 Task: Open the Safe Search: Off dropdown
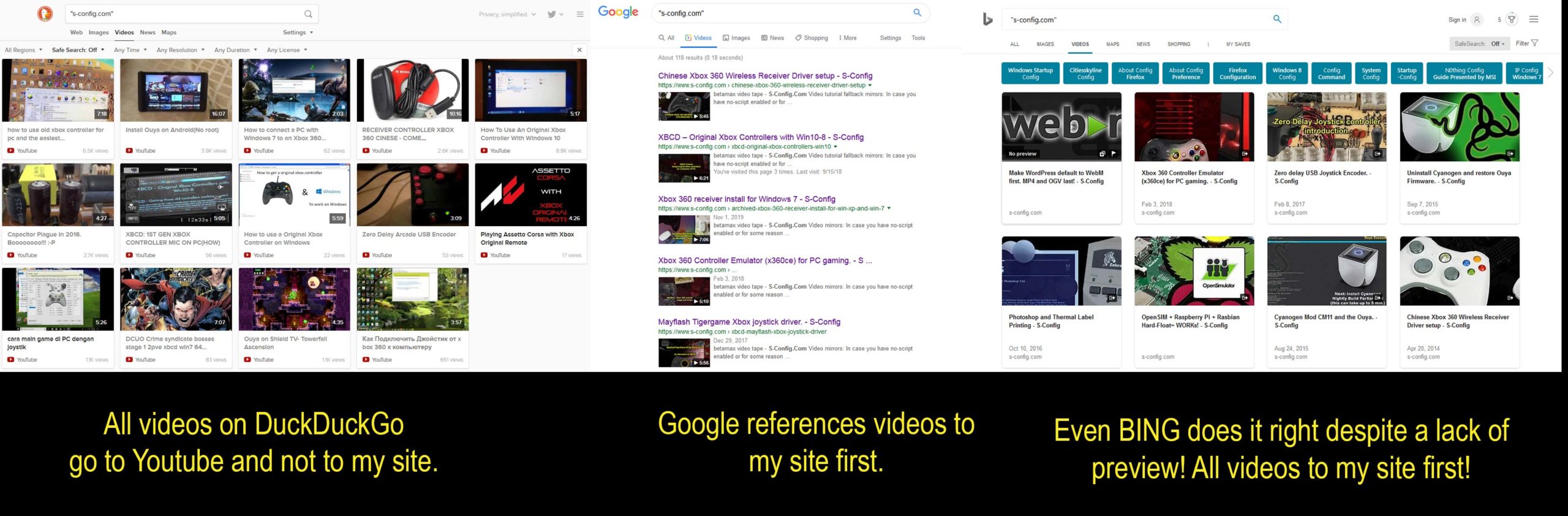coord(78,50)
